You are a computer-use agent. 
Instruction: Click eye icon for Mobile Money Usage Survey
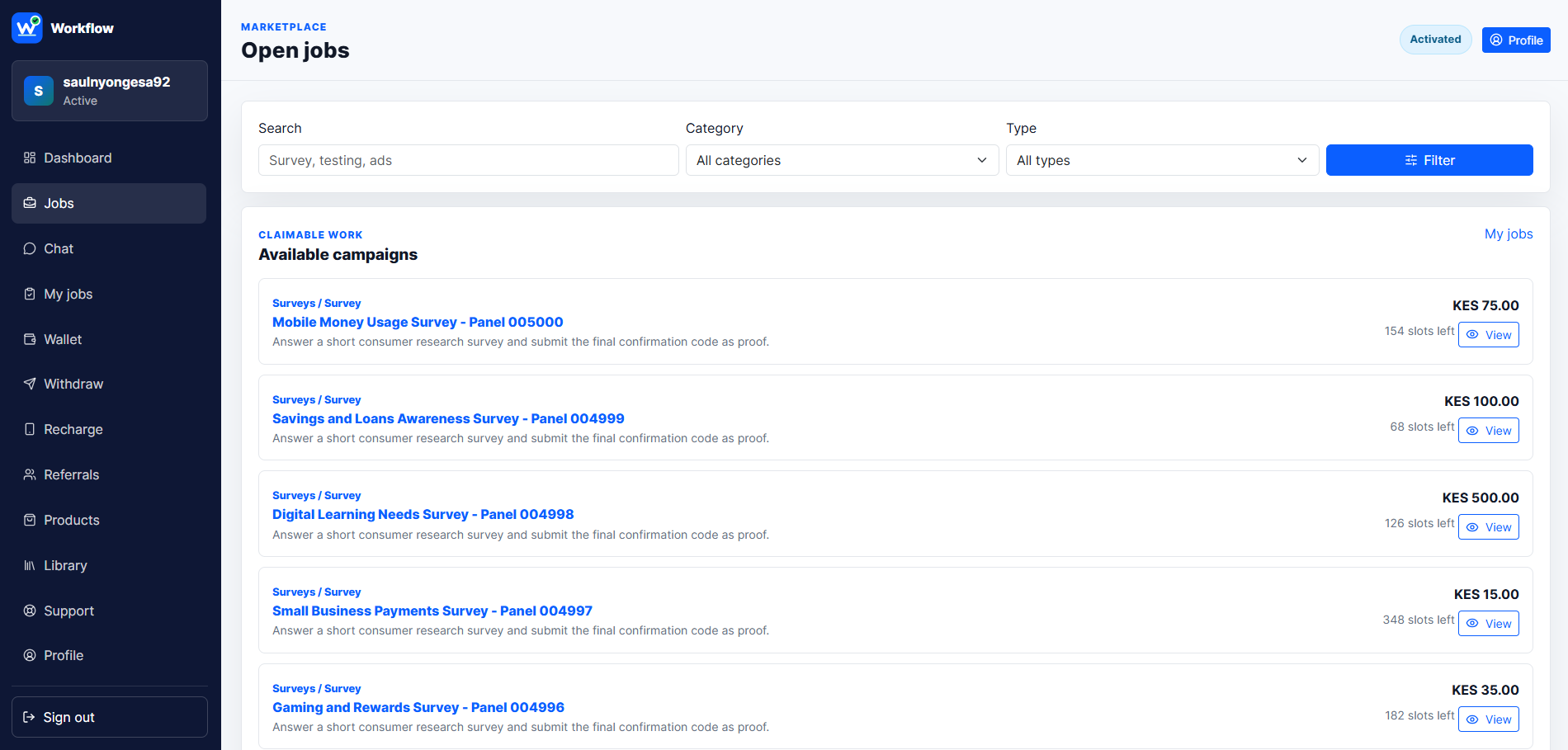pyautogui.click(x=1472, y=335)
